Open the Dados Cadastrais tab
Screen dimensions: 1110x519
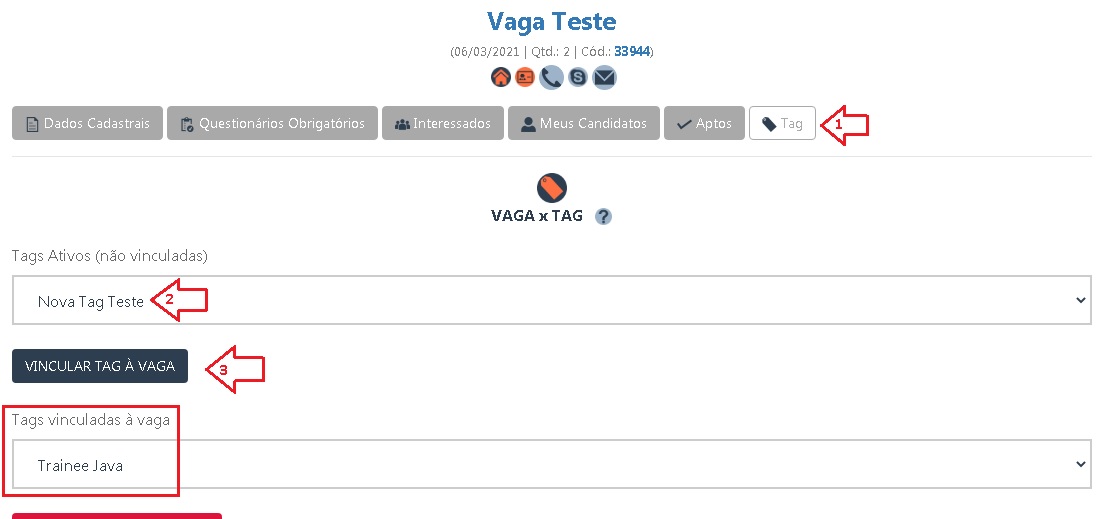88,123
